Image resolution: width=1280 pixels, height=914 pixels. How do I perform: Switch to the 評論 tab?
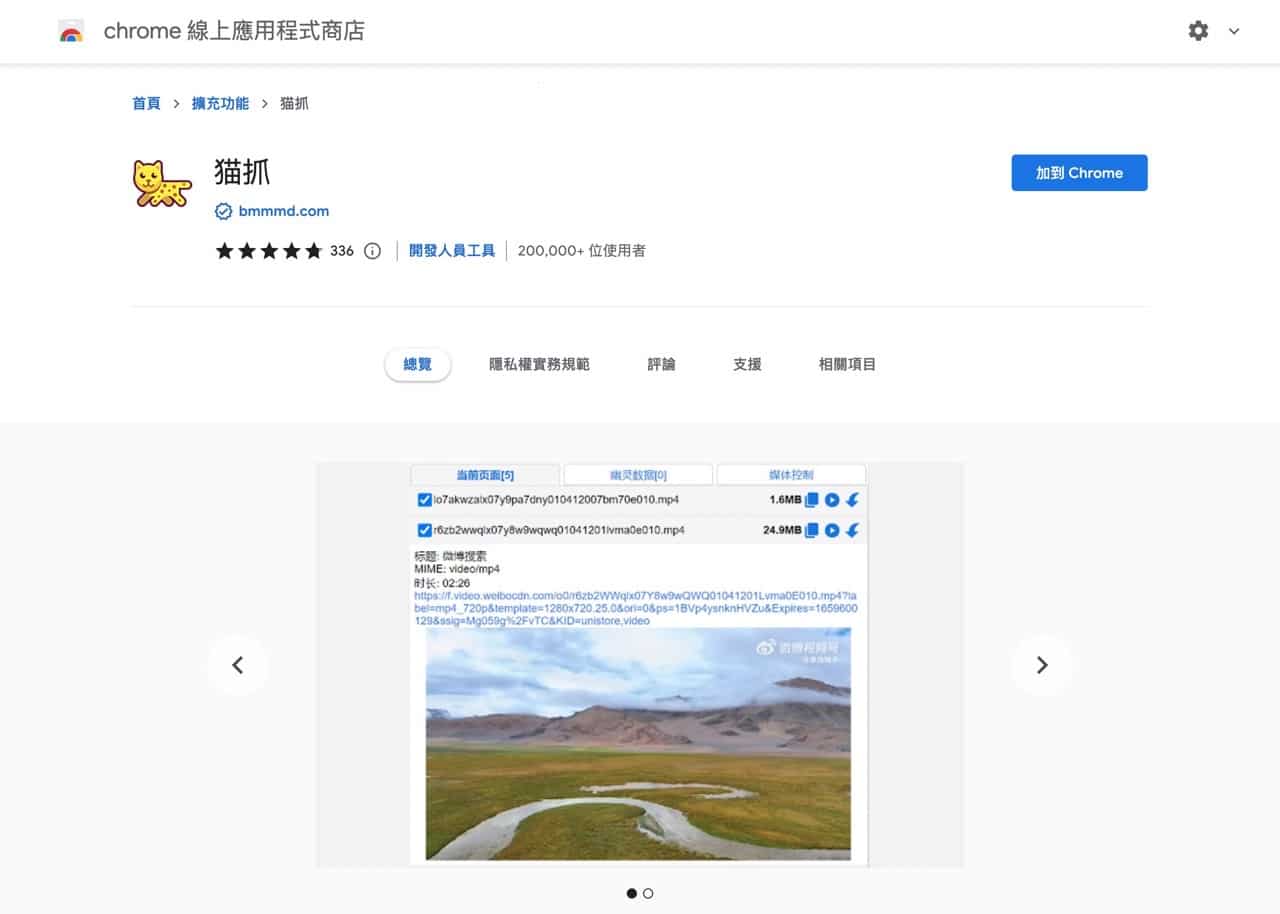click(x=660, y=364)
